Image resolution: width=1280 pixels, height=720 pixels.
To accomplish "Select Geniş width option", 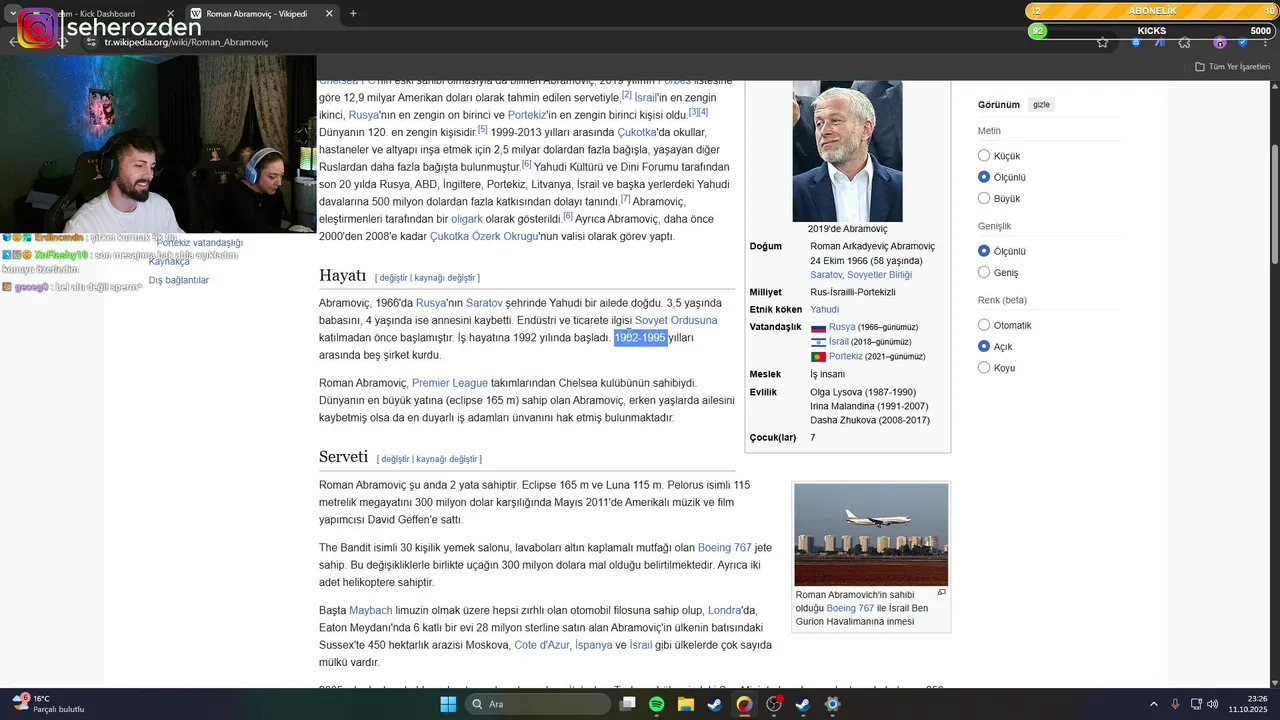I will tap(984, 272).
